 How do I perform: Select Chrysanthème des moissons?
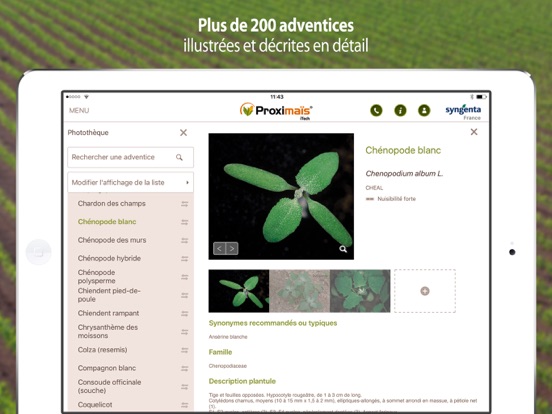pyautogui.click(x=108, y=332)
